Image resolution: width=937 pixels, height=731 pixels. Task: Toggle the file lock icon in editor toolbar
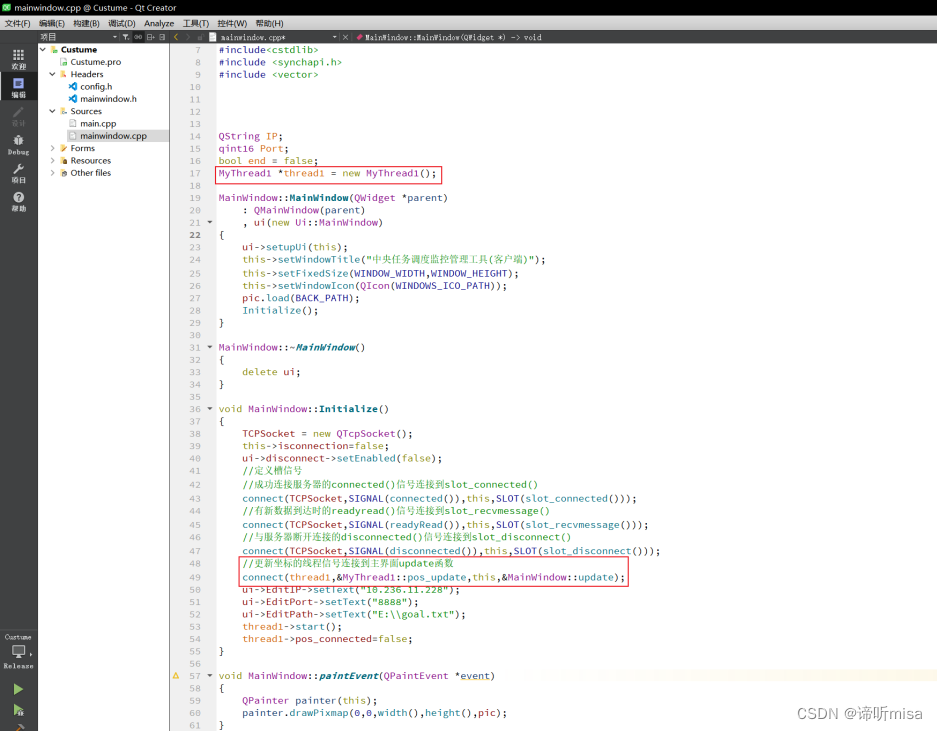point(201,36)
